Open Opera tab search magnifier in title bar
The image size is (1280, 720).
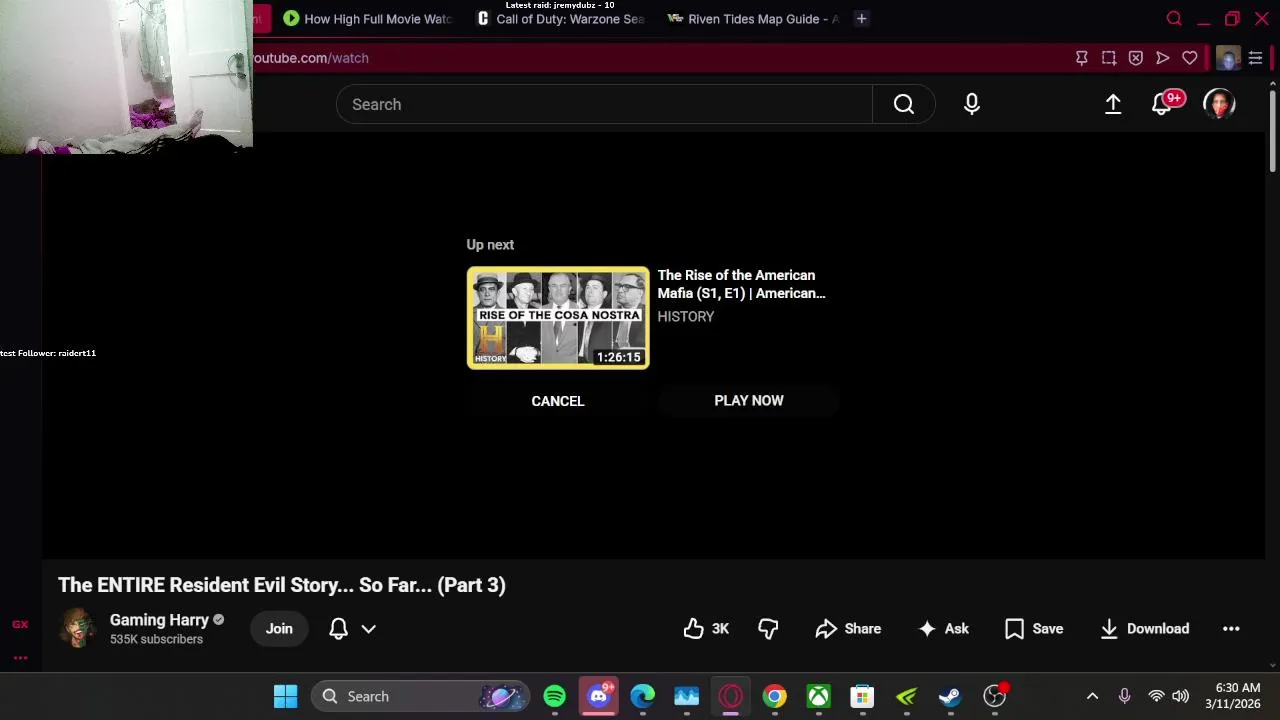1174,18
